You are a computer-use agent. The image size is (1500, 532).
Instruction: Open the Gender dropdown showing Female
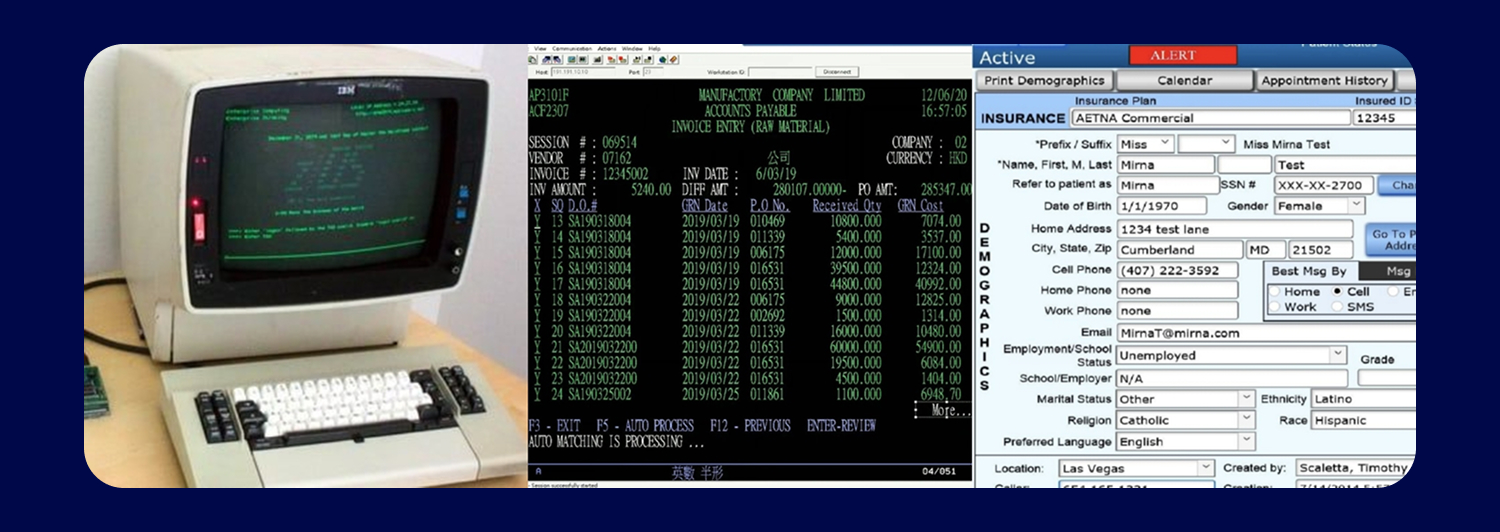1319,206
